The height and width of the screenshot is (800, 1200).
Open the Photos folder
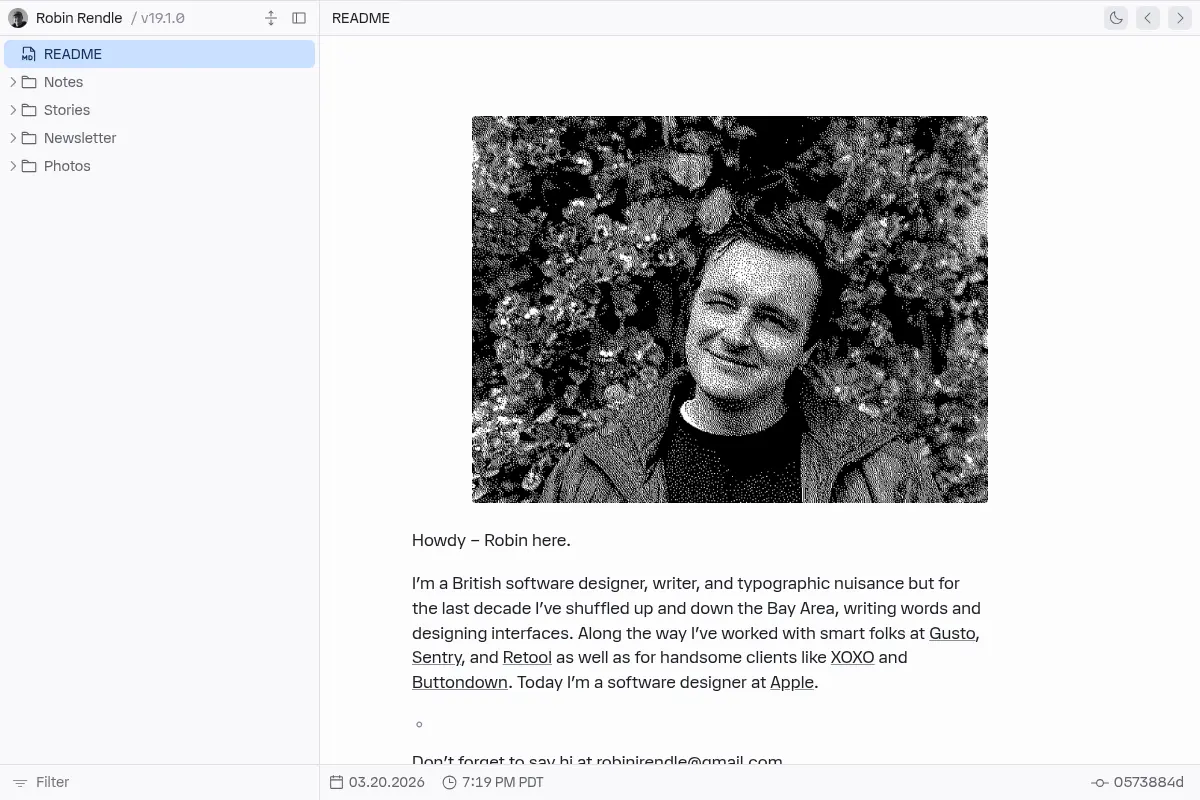(67, 166)
